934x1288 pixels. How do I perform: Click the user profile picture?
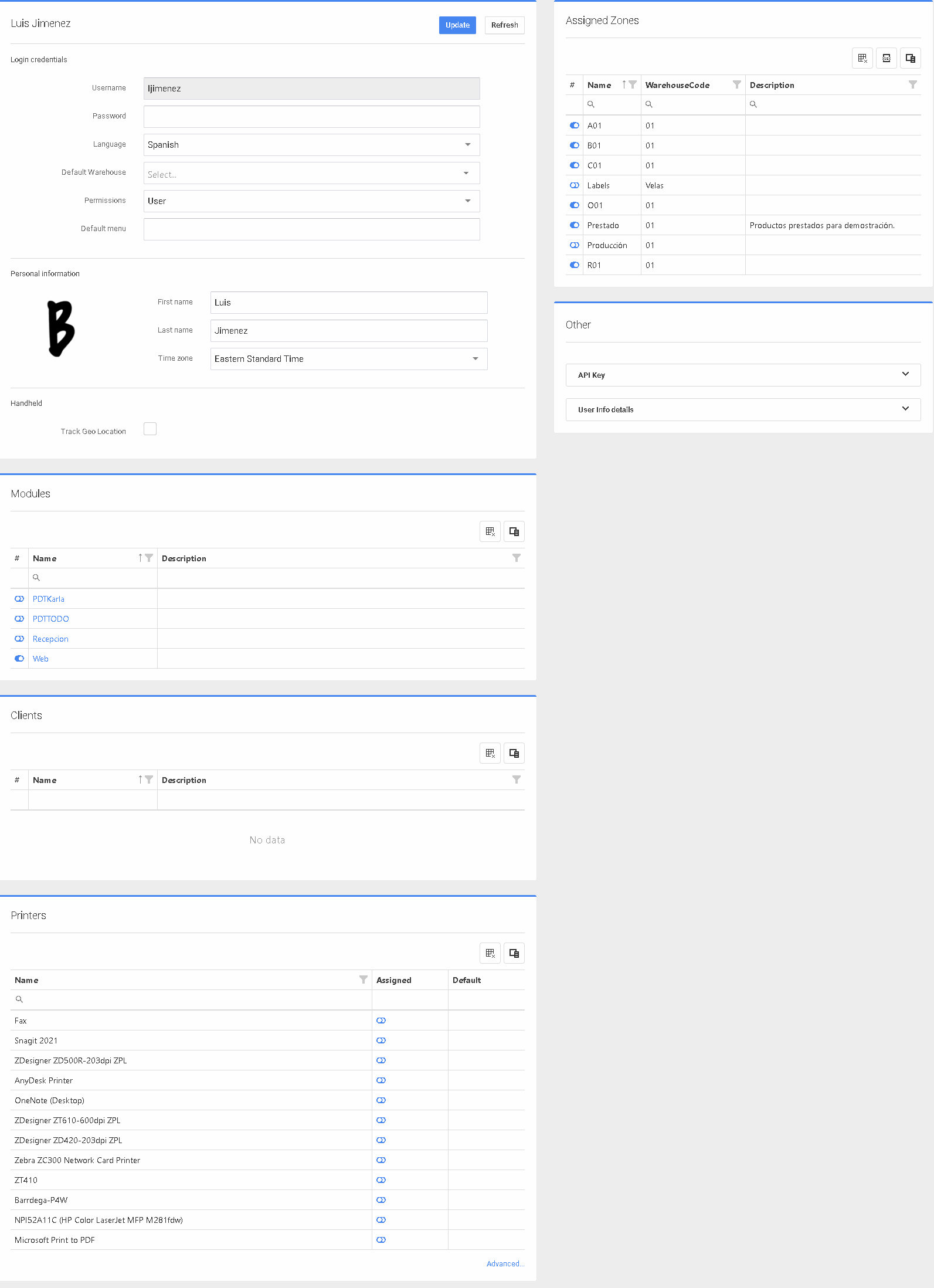tap(61, 328)
